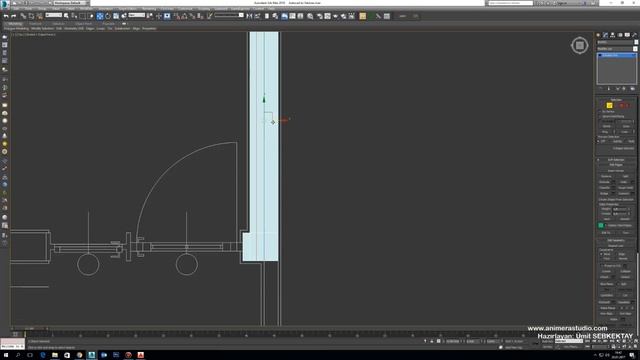Viewport: 640px width, 360px height.
Task: Click the Shrink selection button
Action: (607, 126)
